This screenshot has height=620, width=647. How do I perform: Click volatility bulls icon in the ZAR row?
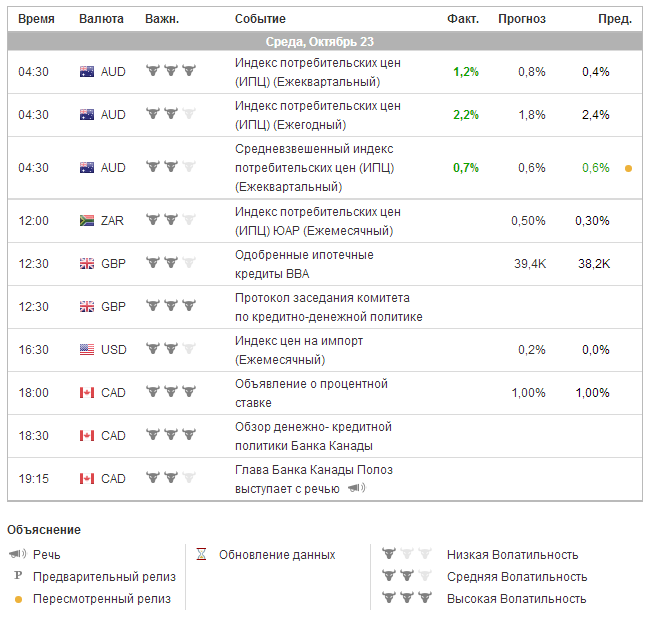[x=170, y=220]
